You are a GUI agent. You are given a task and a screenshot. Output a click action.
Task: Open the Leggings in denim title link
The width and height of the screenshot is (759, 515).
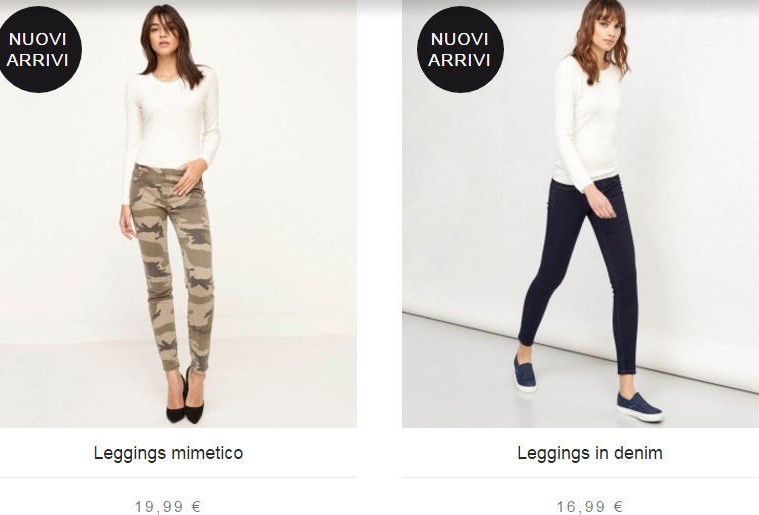(590, 453)
